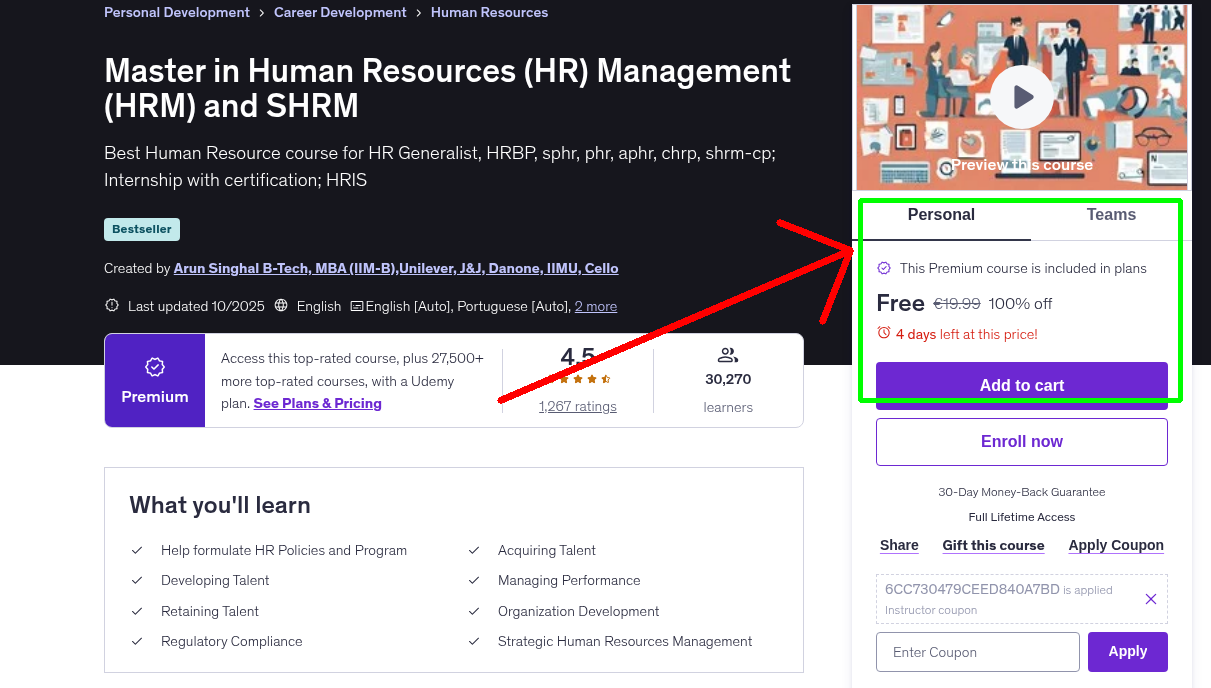
Task: Click the Premium ribbon badge icon
Action: [154, 368]
